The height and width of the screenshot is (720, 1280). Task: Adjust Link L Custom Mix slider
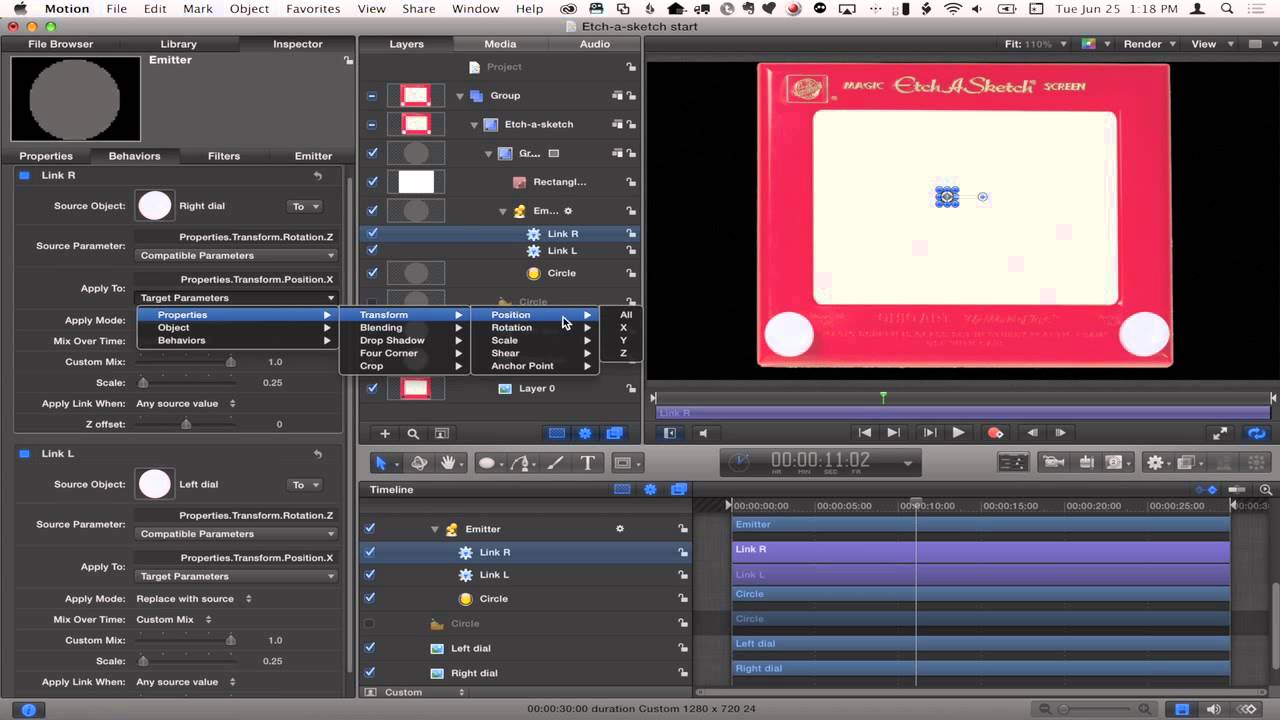(231, 640)
